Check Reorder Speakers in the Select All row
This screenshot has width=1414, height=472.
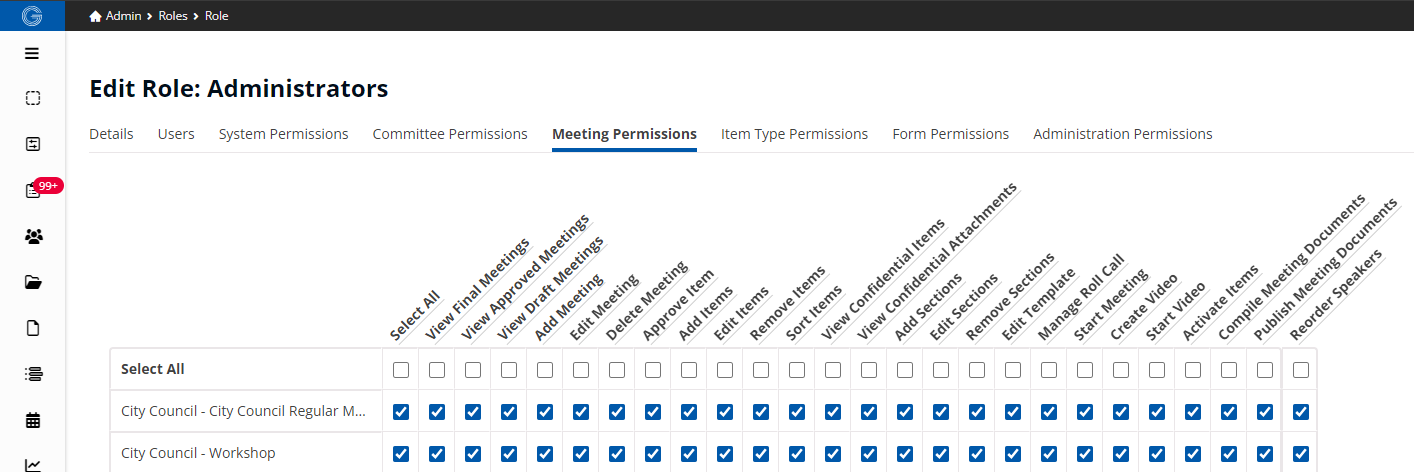pyautogui.click(x=1301, y=370)
